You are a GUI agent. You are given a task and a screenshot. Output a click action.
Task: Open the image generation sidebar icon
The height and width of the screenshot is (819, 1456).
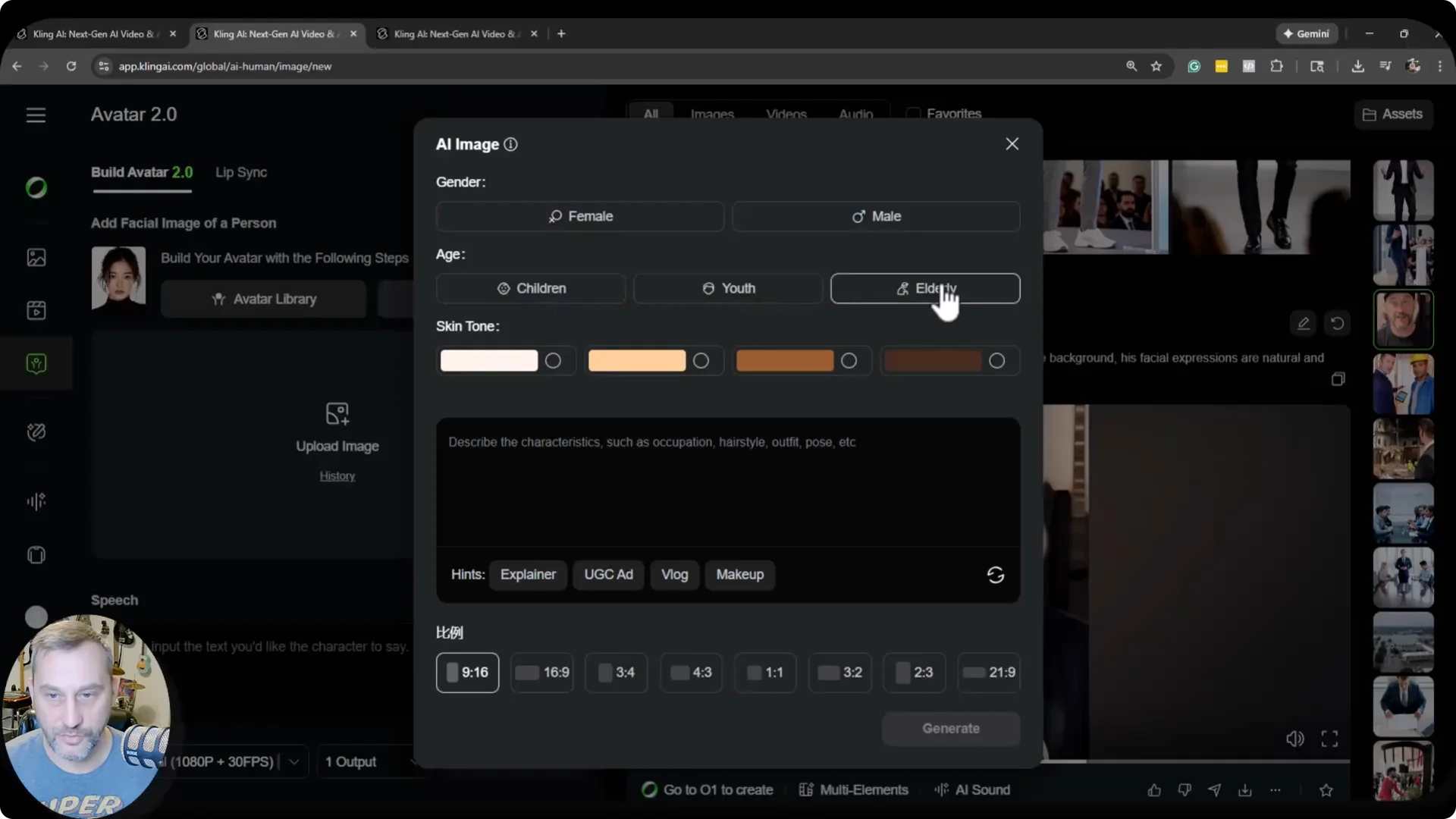click(x=36, y=258)
